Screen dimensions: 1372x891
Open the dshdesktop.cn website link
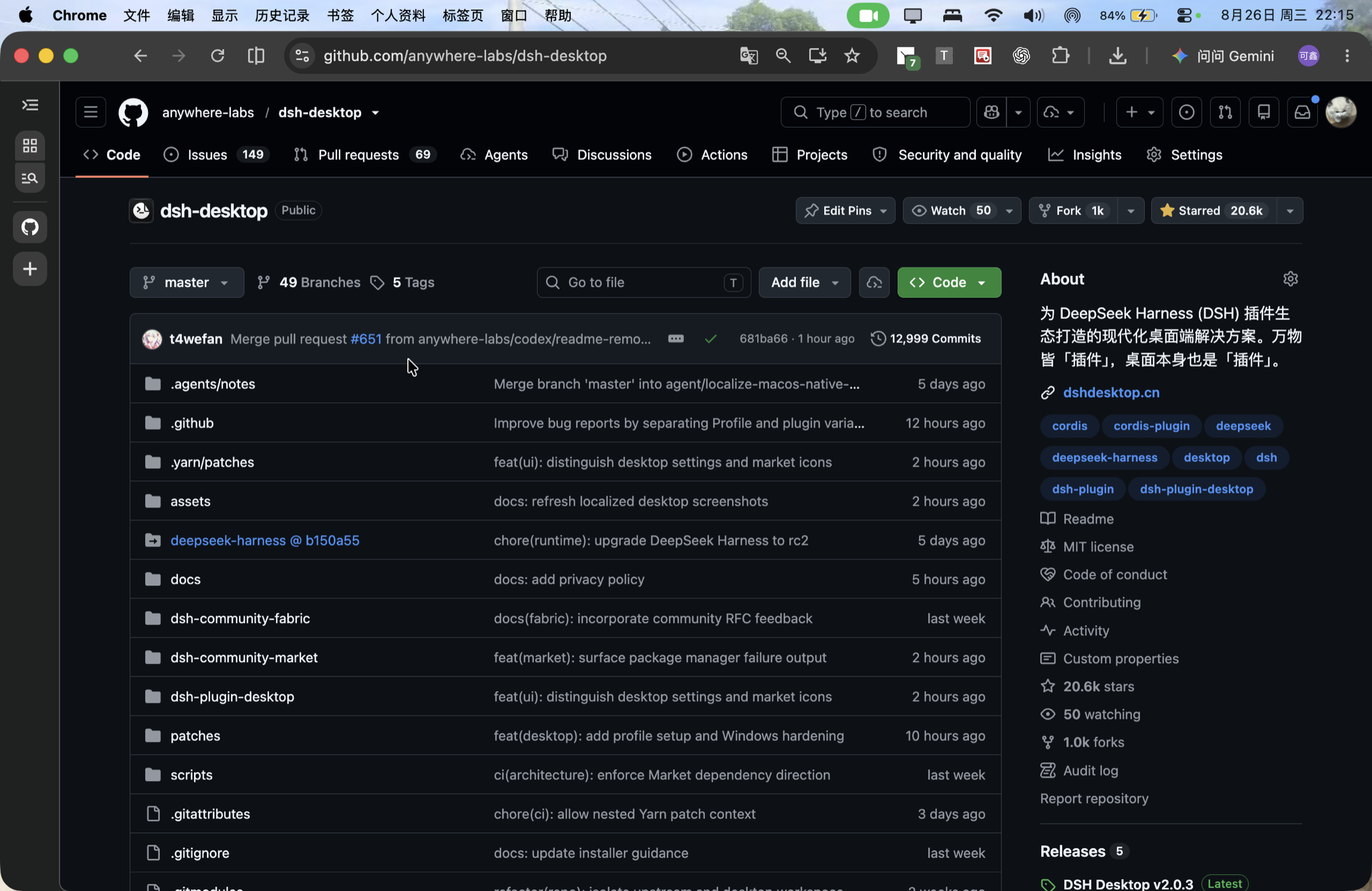[x=1111, y=392]
